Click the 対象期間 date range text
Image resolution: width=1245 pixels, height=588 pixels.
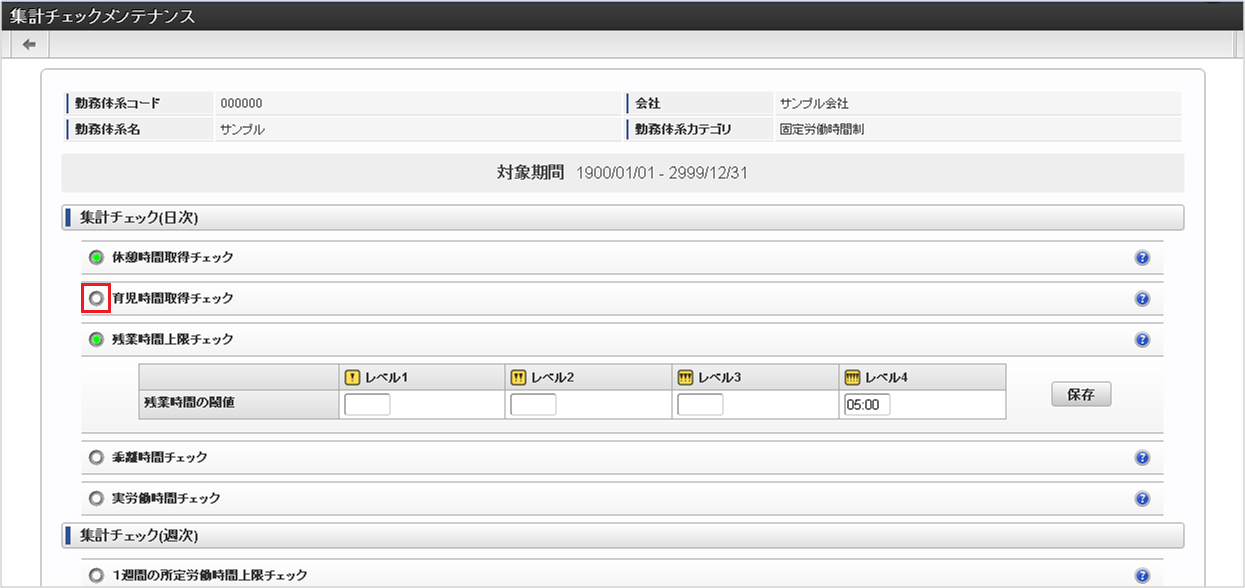pyautogui.click(x=662, y=174)
